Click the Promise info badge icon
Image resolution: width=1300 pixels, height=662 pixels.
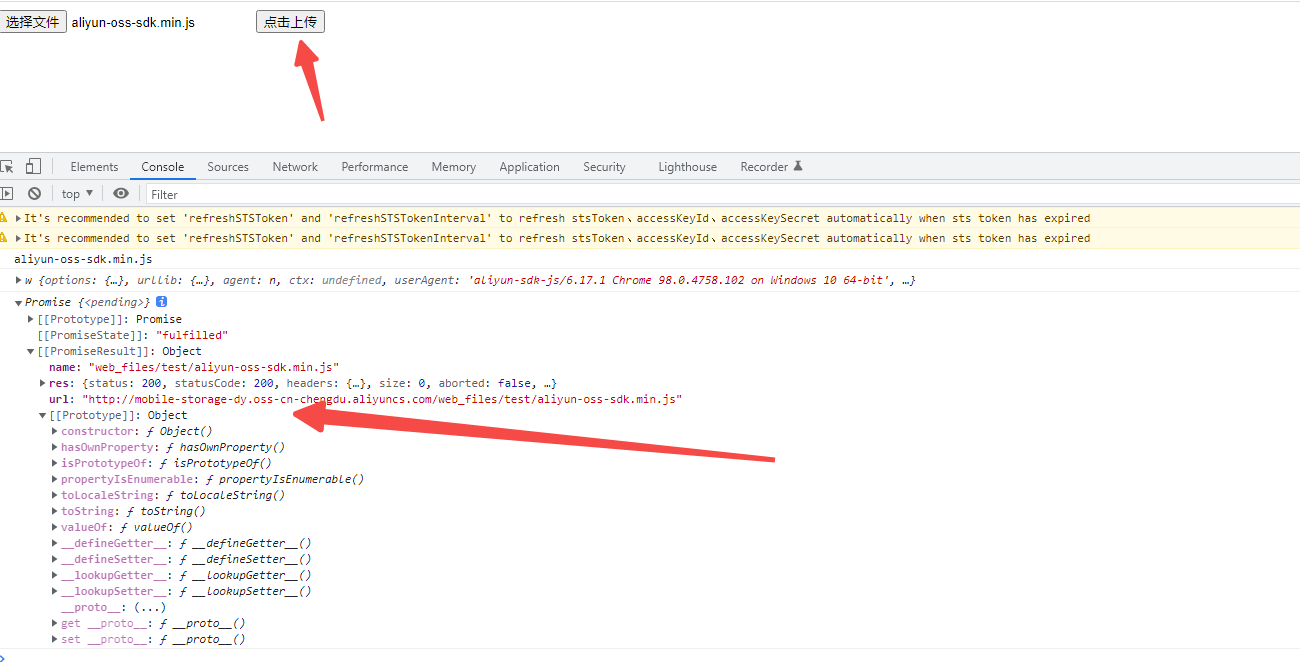(x=161, y=302)
